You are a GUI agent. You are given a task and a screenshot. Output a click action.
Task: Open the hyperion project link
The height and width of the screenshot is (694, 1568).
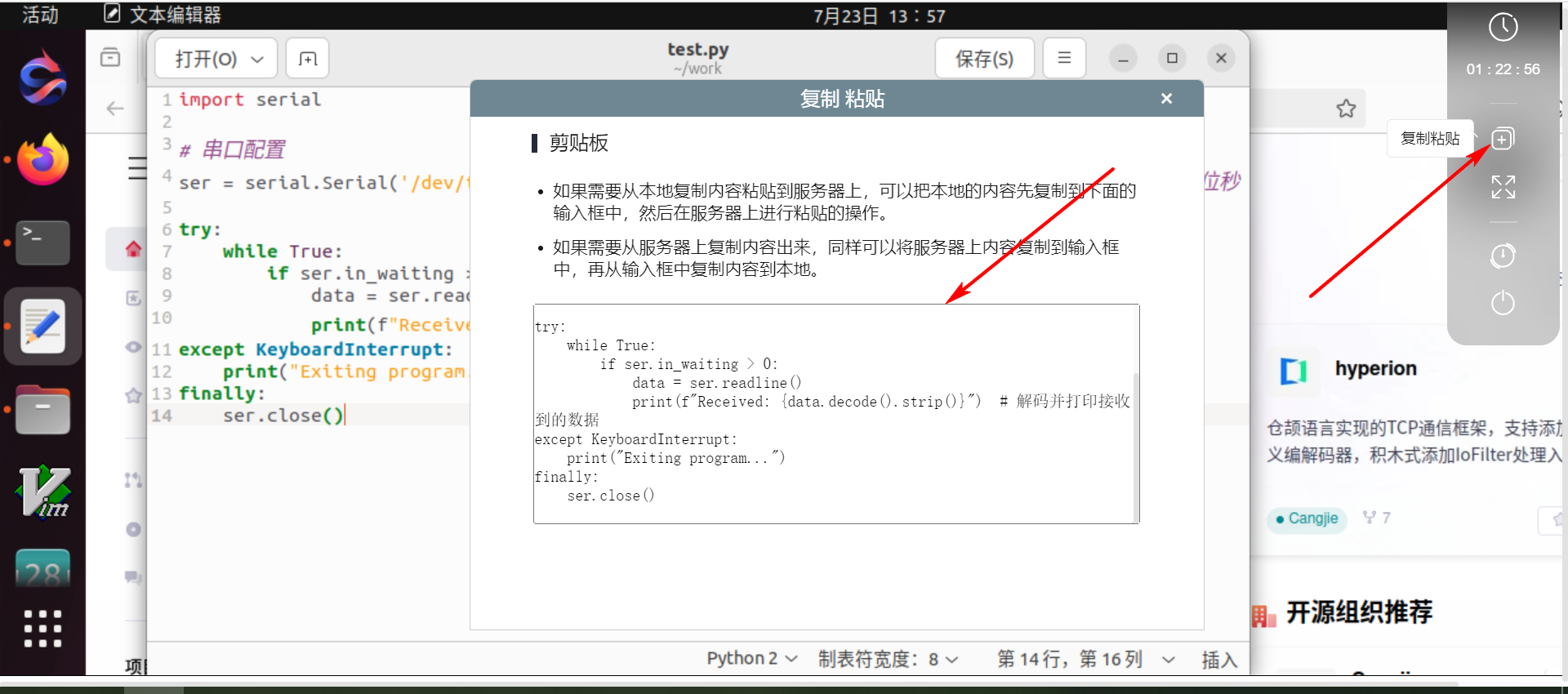(x=1375, y=368)
